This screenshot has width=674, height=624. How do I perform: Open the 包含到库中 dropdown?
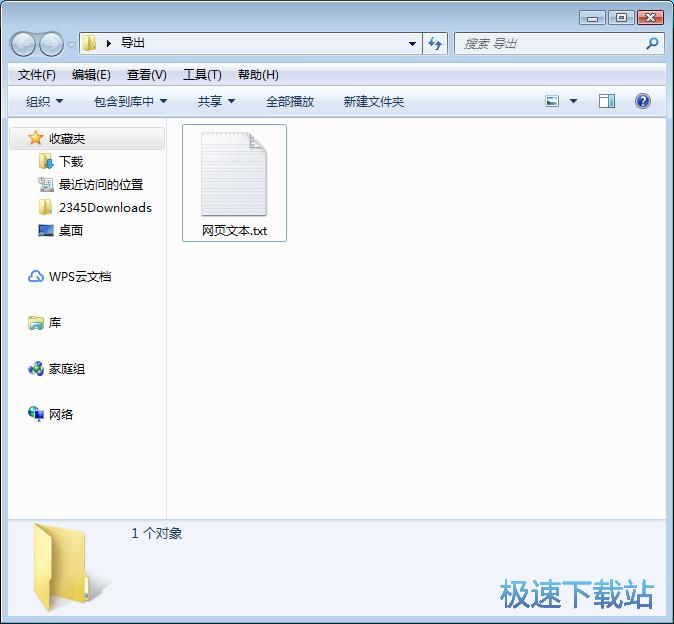click(130, 101)
